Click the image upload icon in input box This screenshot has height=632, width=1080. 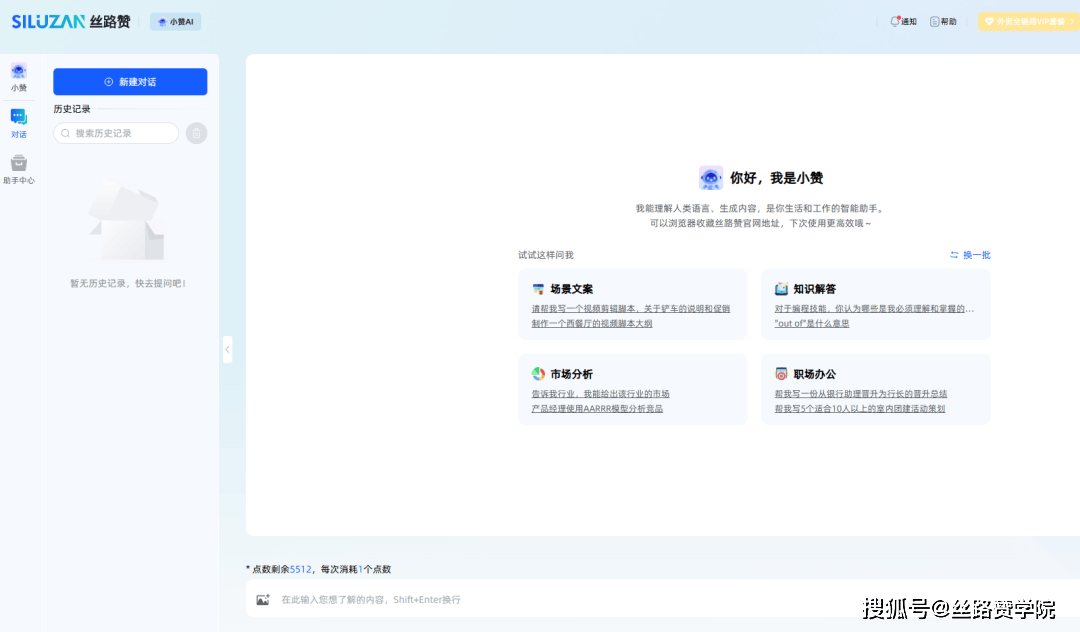pos(263,600)
